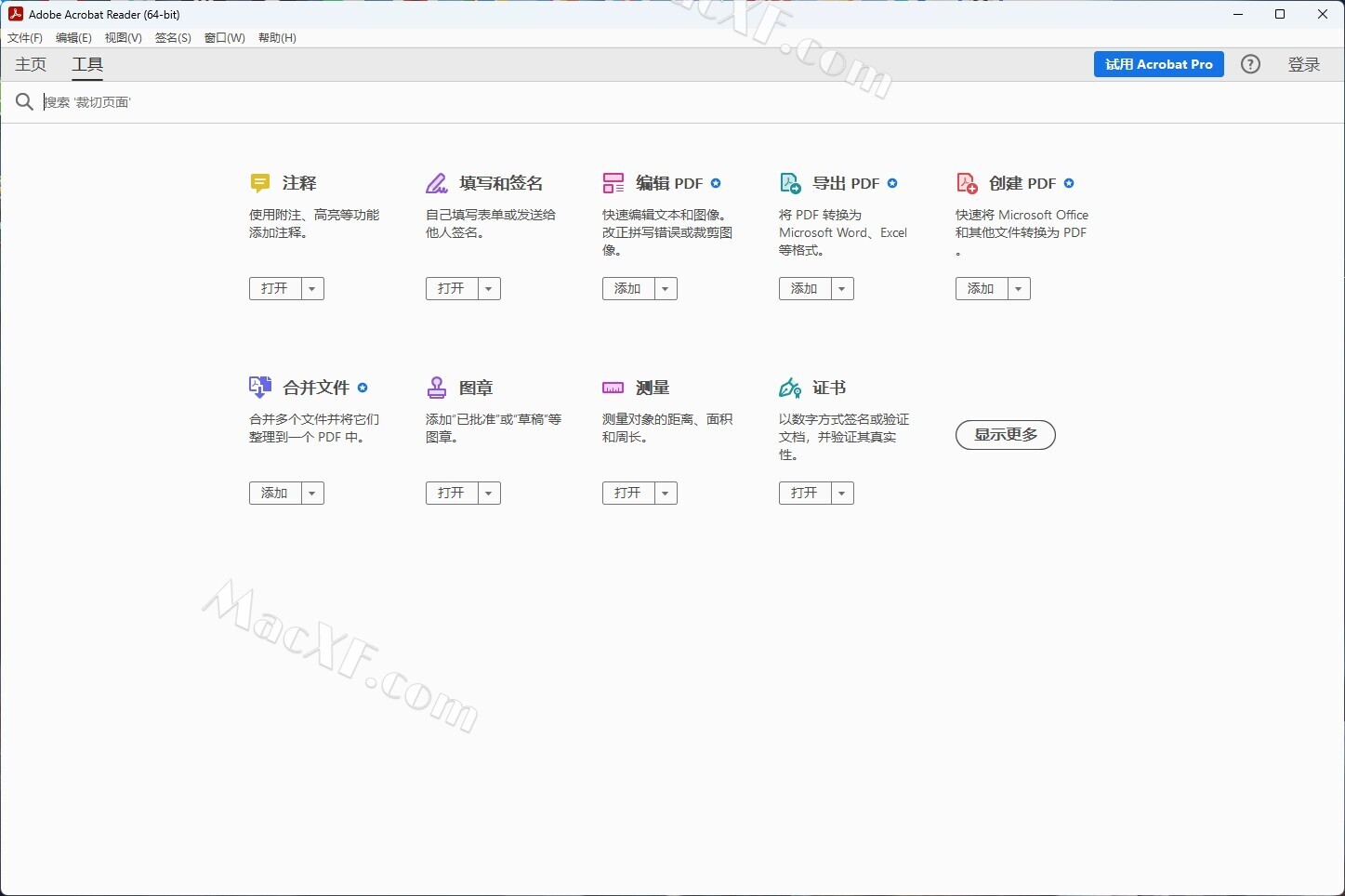The image size is (1345, 896).
Task: Open the 视图(V) menu
Action: 124,38
